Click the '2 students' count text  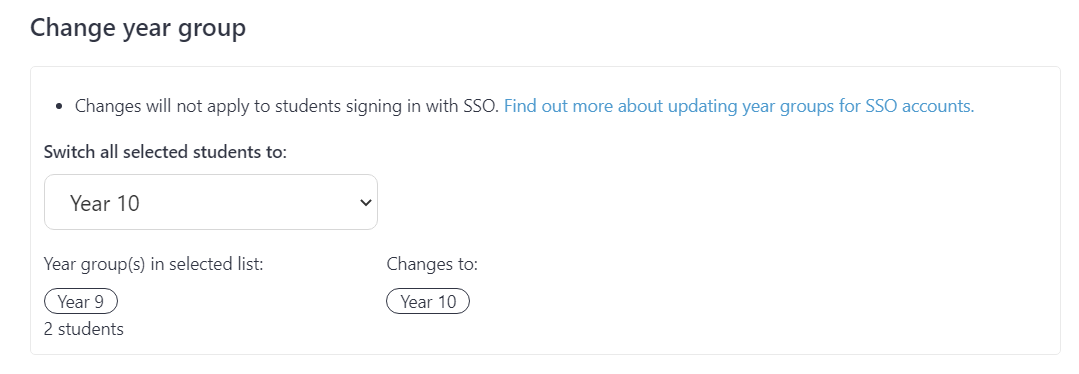click(84, 329)
